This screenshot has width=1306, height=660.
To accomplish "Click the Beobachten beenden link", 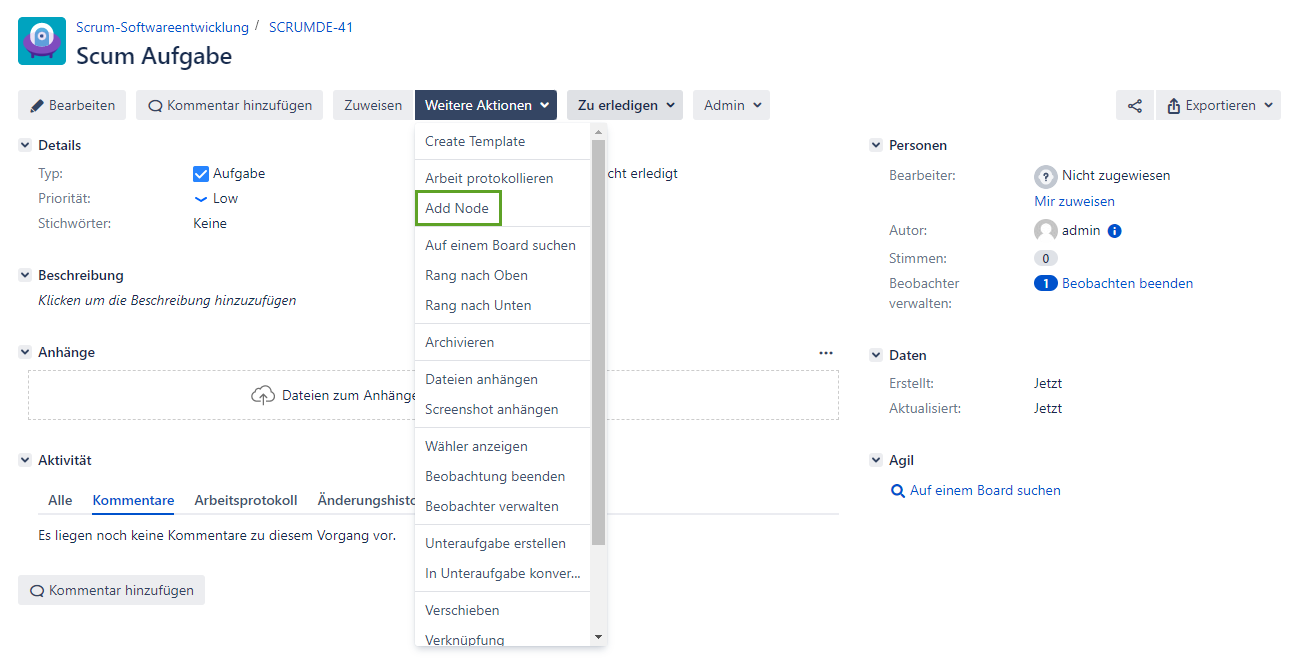I will pyautogui.click(x=1127, y=283).
